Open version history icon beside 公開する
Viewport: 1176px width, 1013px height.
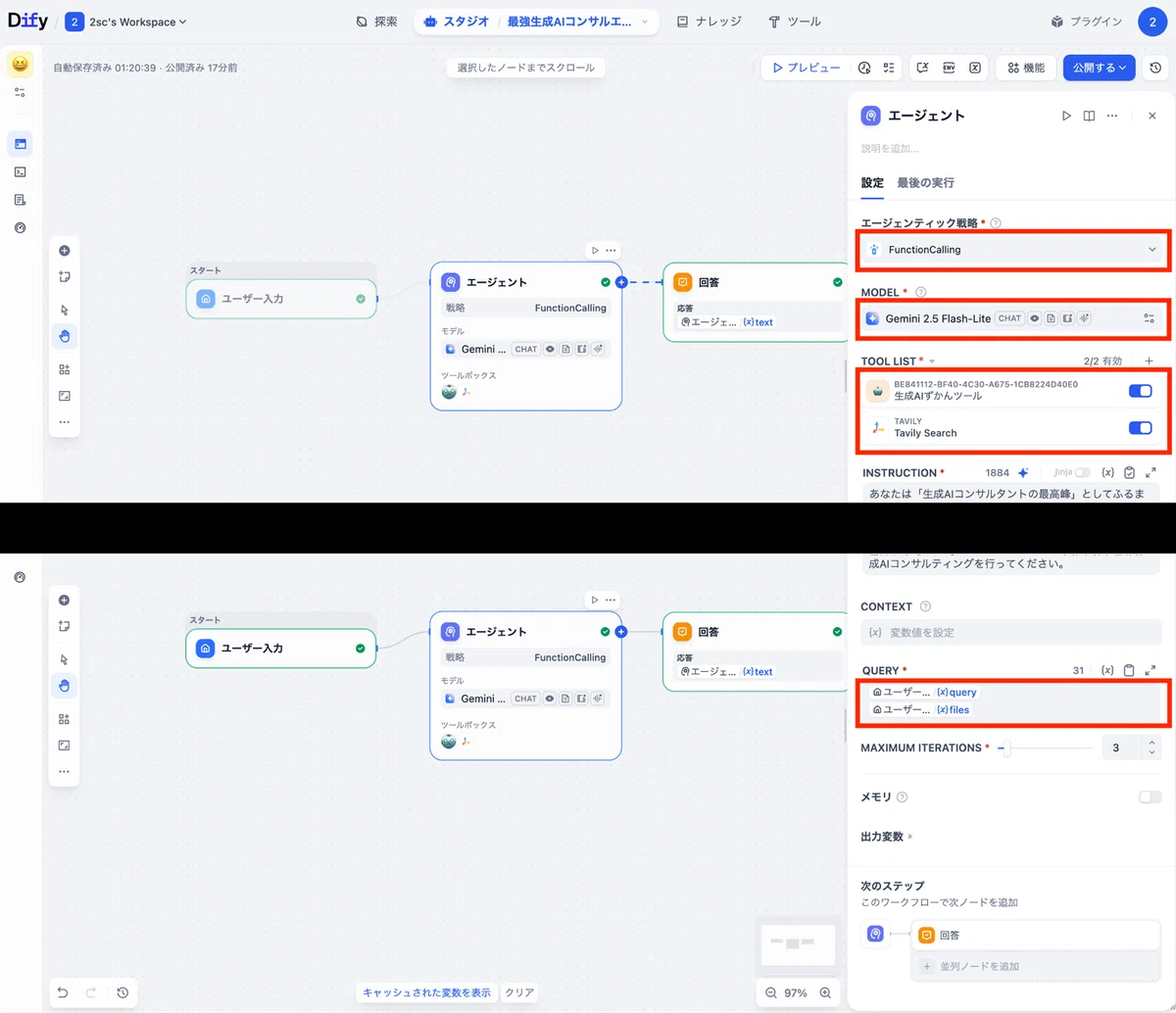coord(1155,68)
